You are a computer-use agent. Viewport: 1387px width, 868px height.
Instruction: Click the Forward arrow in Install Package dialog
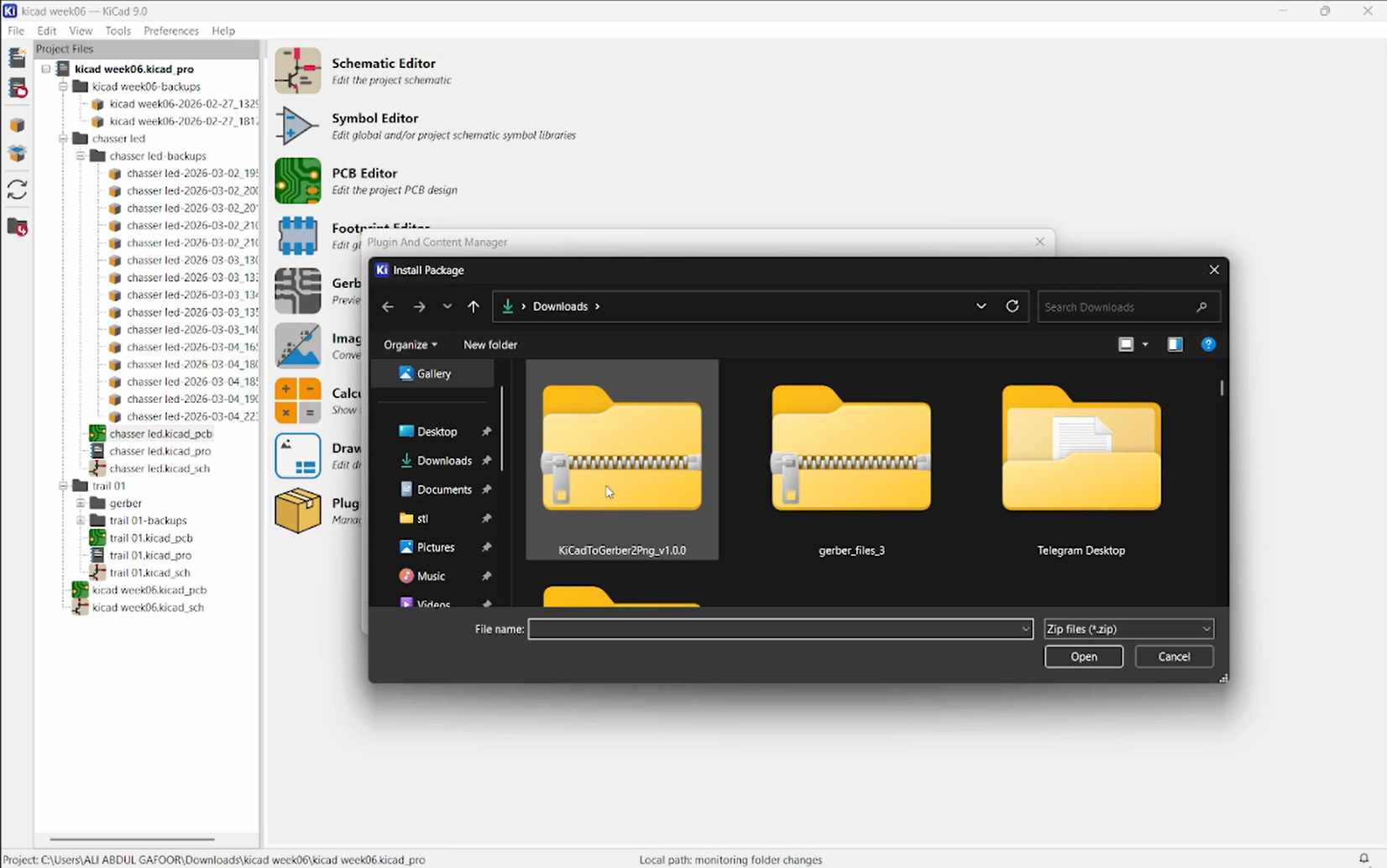tap(419, 306)
